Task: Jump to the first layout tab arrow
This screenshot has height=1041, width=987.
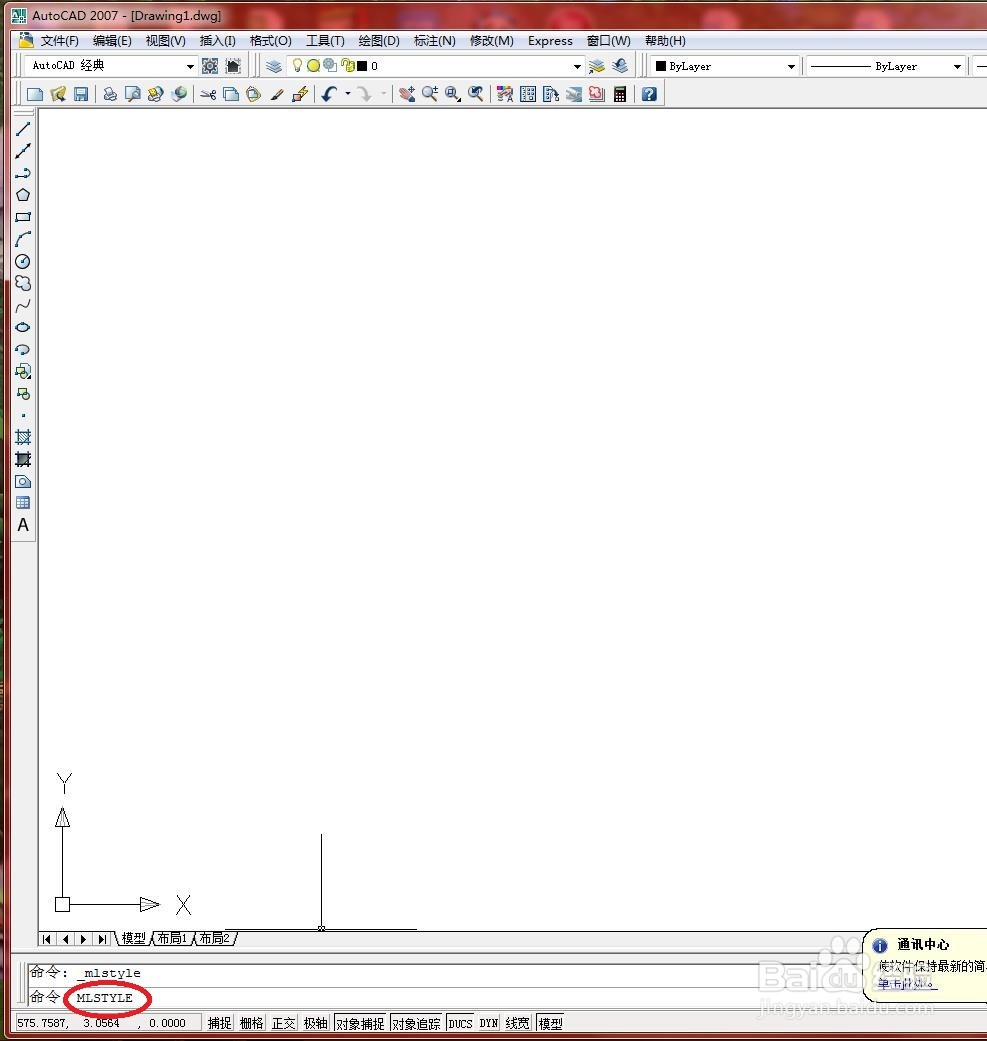Action: 46,939
